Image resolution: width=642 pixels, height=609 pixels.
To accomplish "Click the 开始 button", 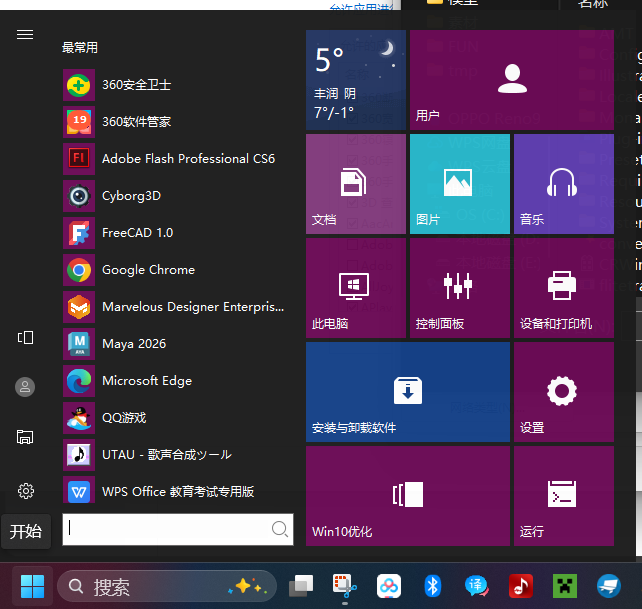I will [26, 531].
